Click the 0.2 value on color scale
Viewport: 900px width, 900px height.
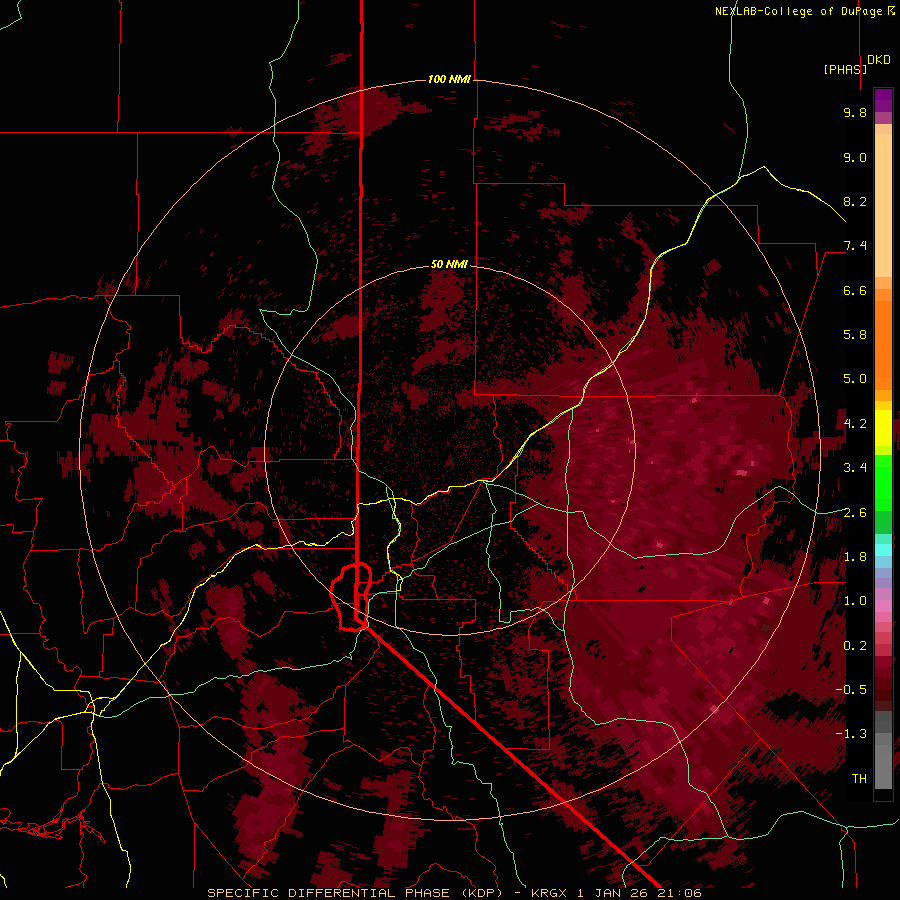[x=855, y=646]
